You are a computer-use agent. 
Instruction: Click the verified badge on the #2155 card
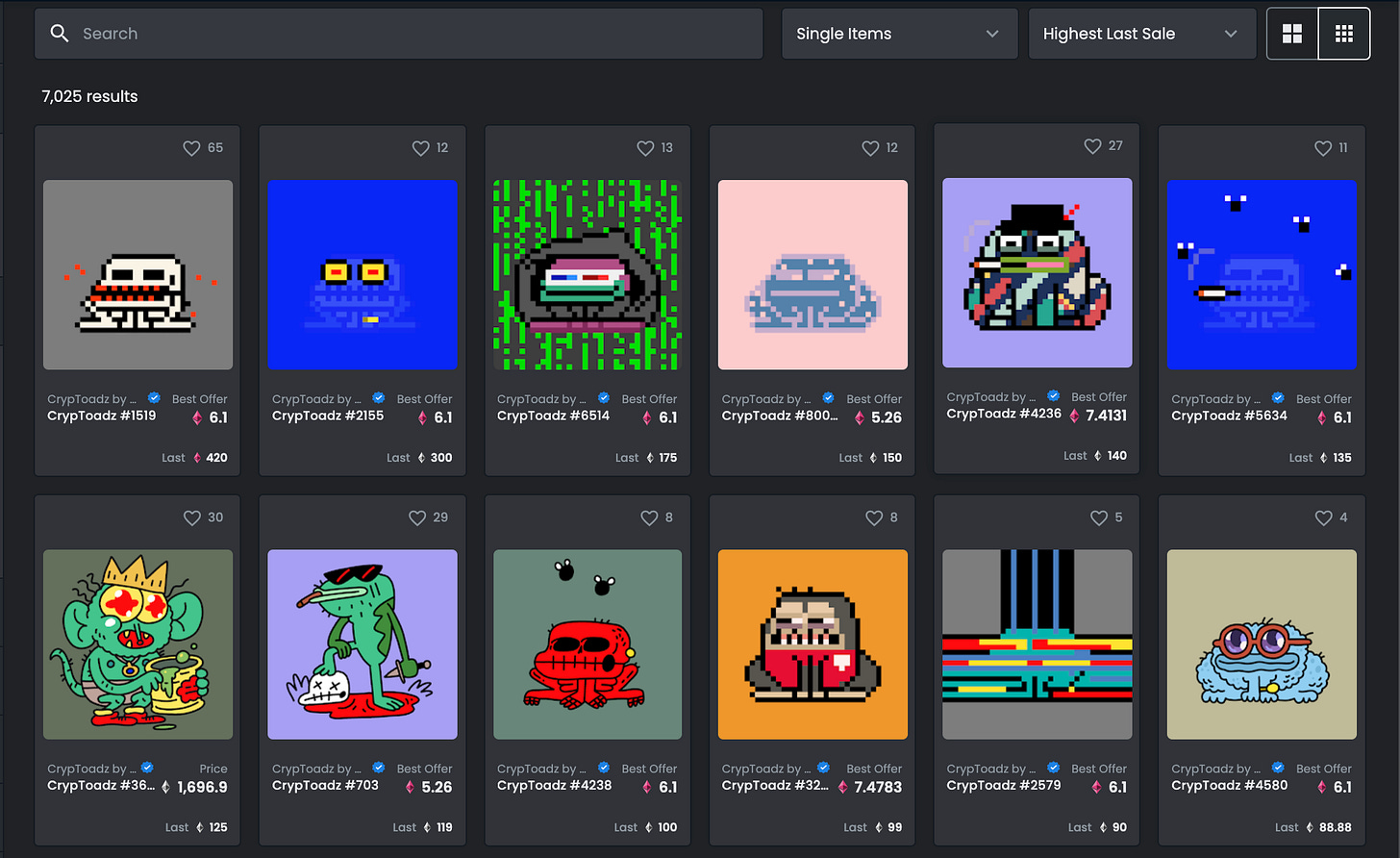click(379, 398)
